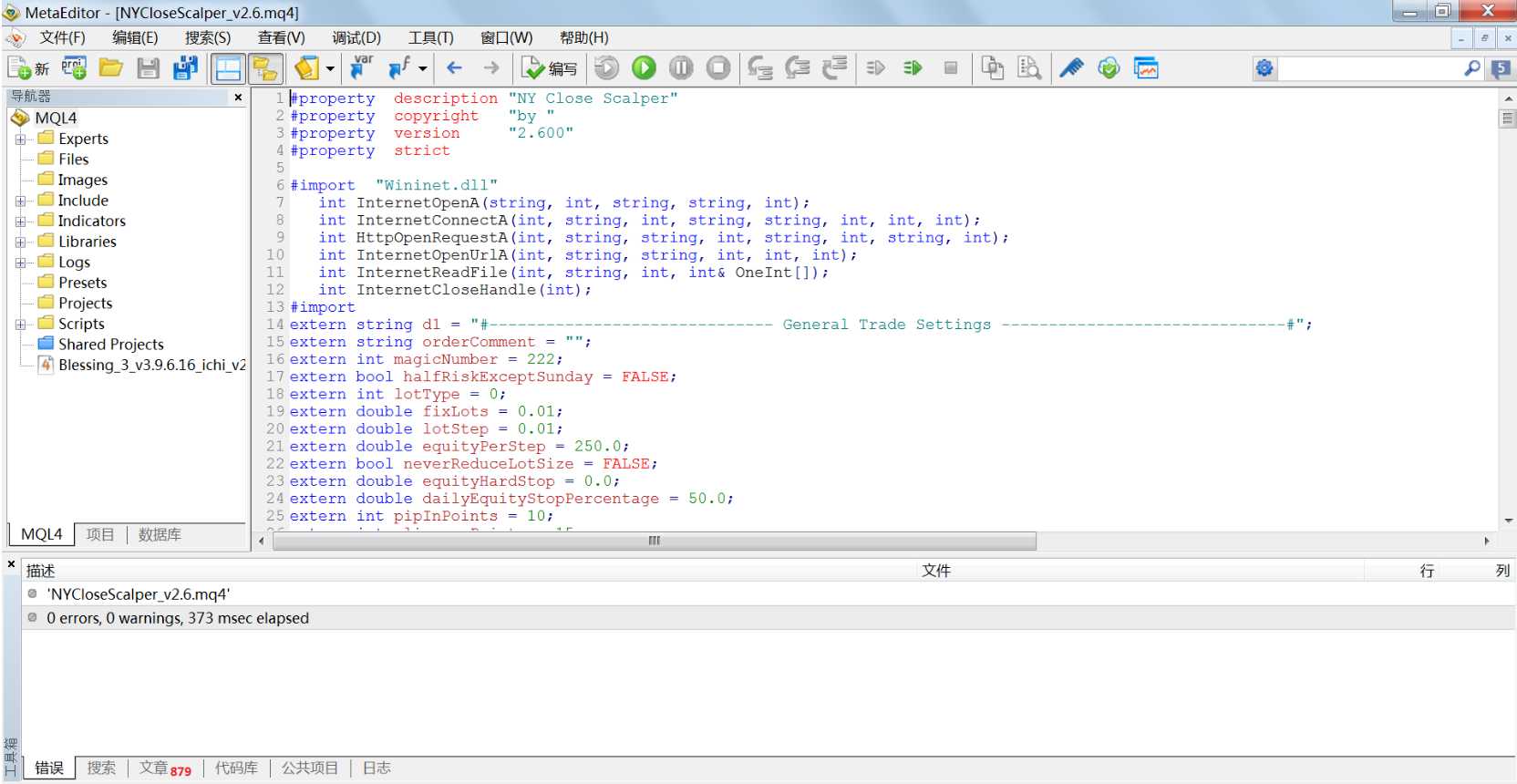Click the go-to variable (var) icon

[362, 68]
